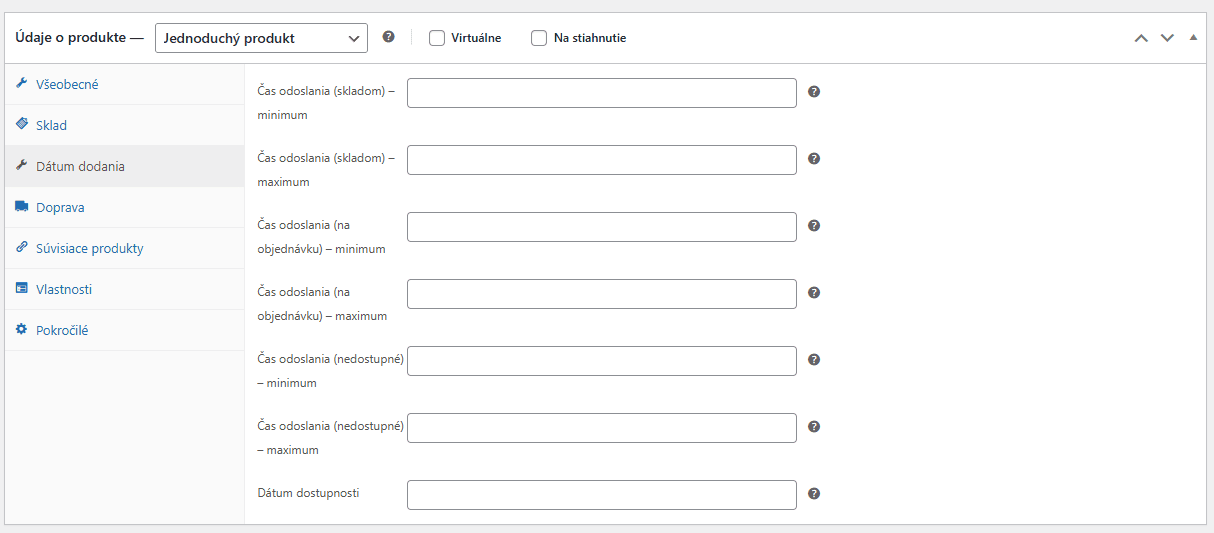Click help icon for na objednávku minimum
Image resolution: width=1214 pixels, height=533 pixels.
click(814, 226)
